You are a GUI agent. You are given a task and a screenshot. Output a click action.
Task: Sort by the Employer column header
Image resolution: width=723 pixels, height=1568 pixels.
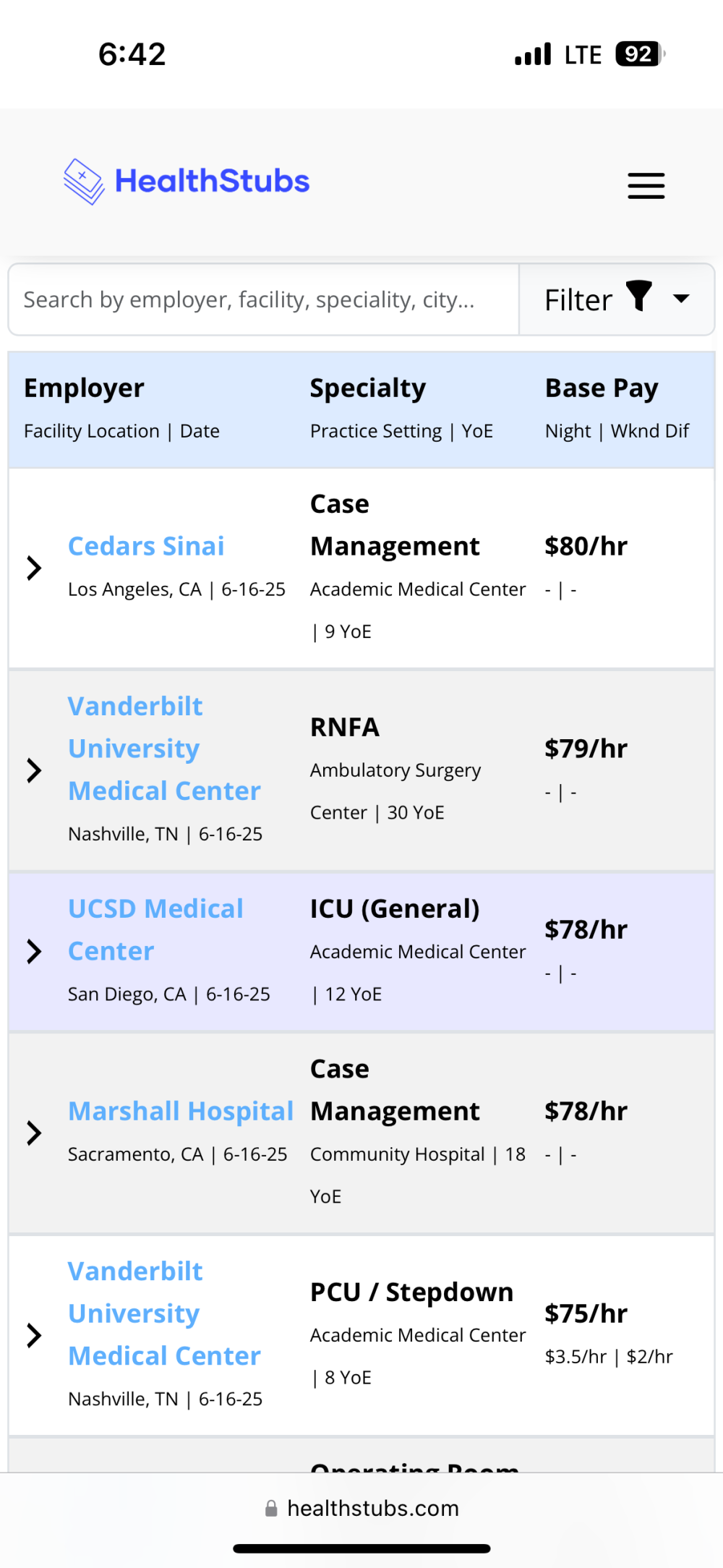coord(84,388)
